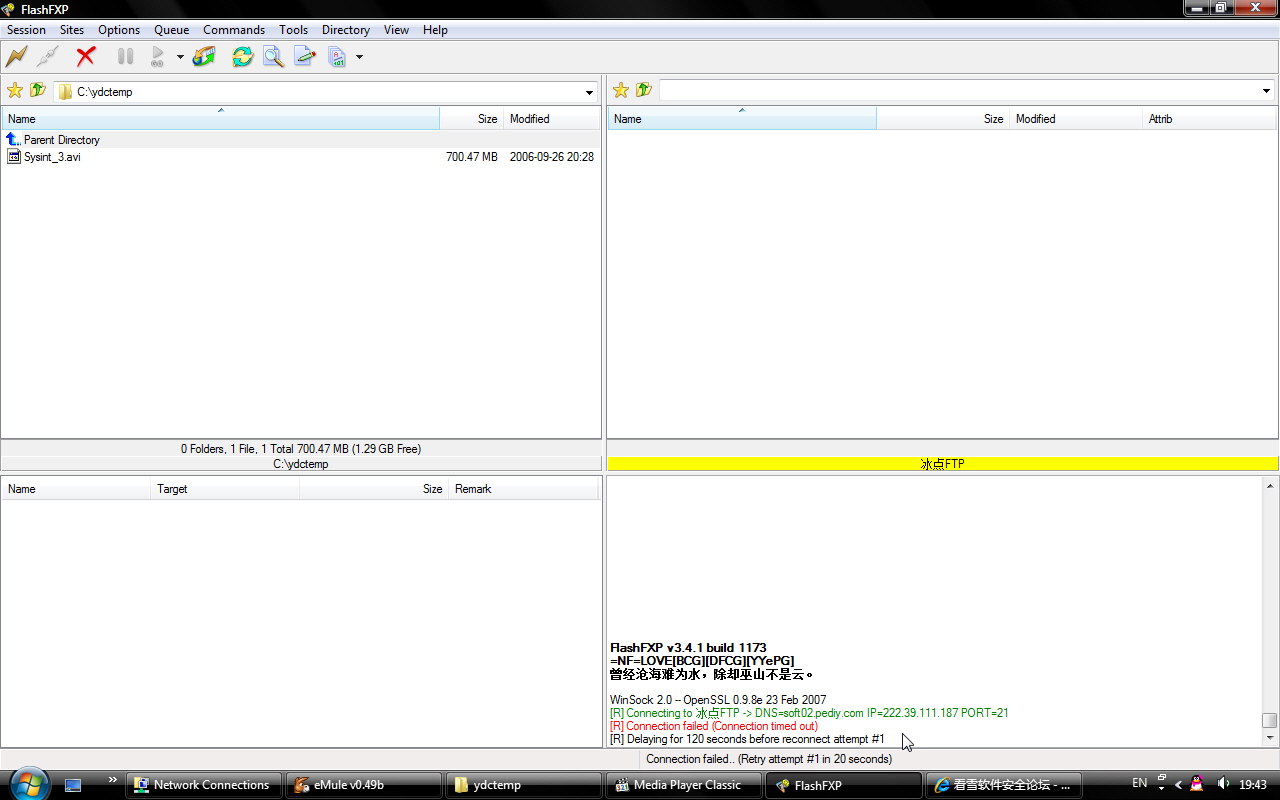The image size is (1280, 800).
Task: Click the log pane scrollbar thumb
Action: [x=1270, y=720]
